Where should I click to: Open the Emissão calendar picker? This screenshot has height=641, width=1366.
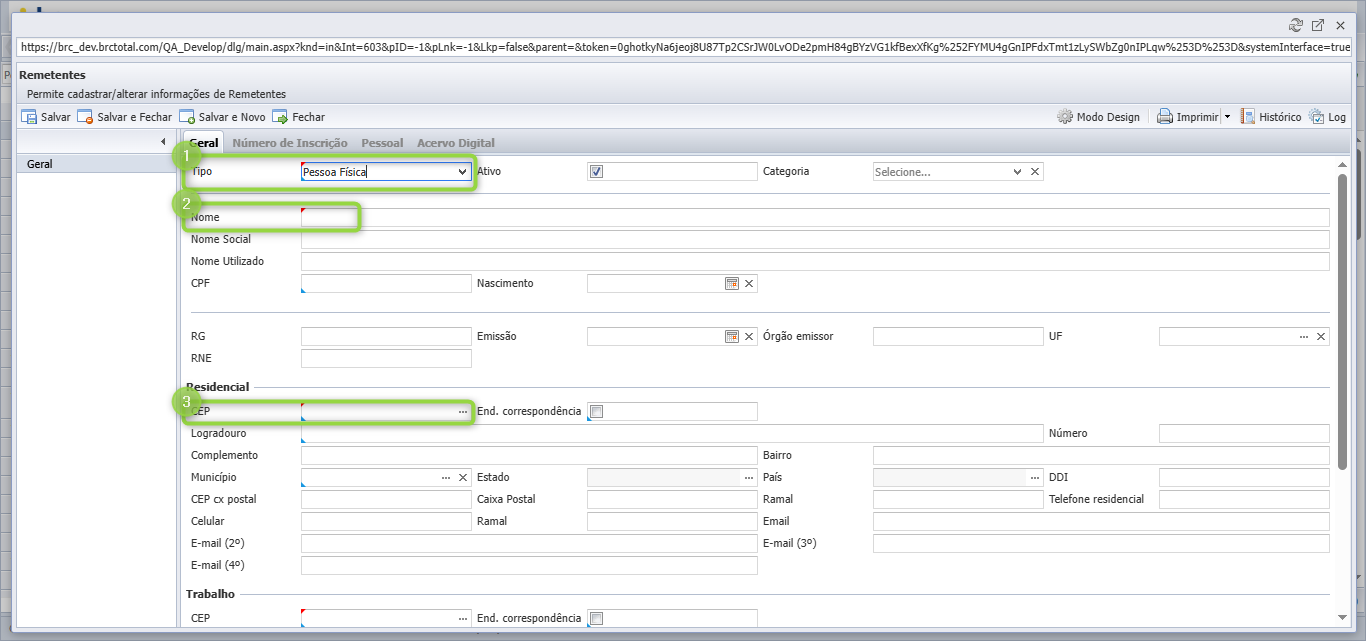[x=732, y=336]
